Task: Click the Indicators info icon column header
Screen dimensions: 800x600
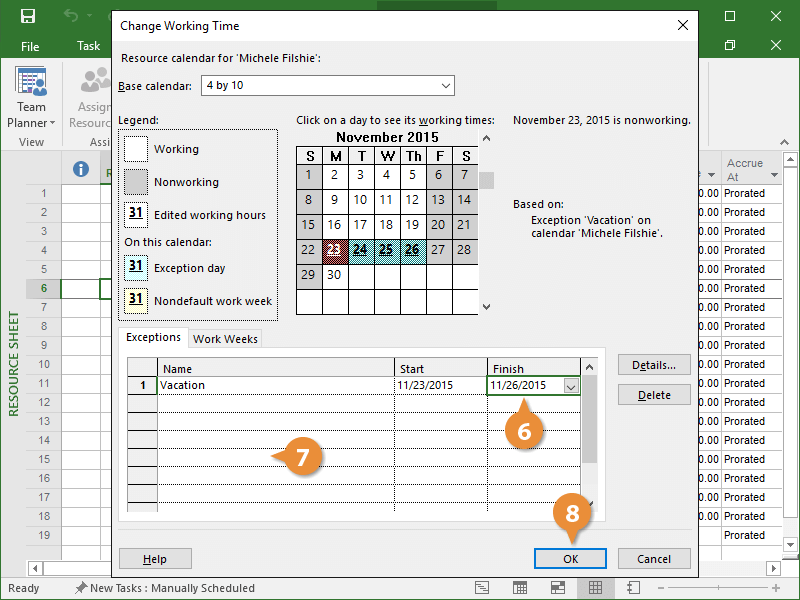Action: [82, 169]
